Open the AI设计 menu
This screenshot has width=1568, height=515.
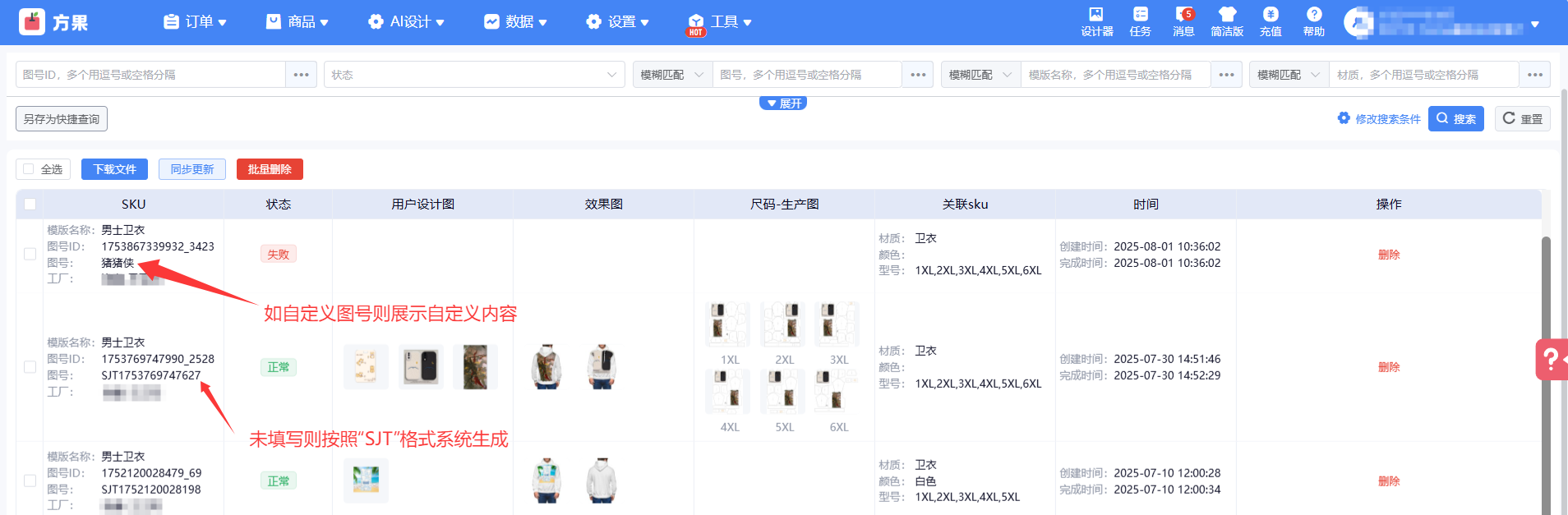(405, 22)
